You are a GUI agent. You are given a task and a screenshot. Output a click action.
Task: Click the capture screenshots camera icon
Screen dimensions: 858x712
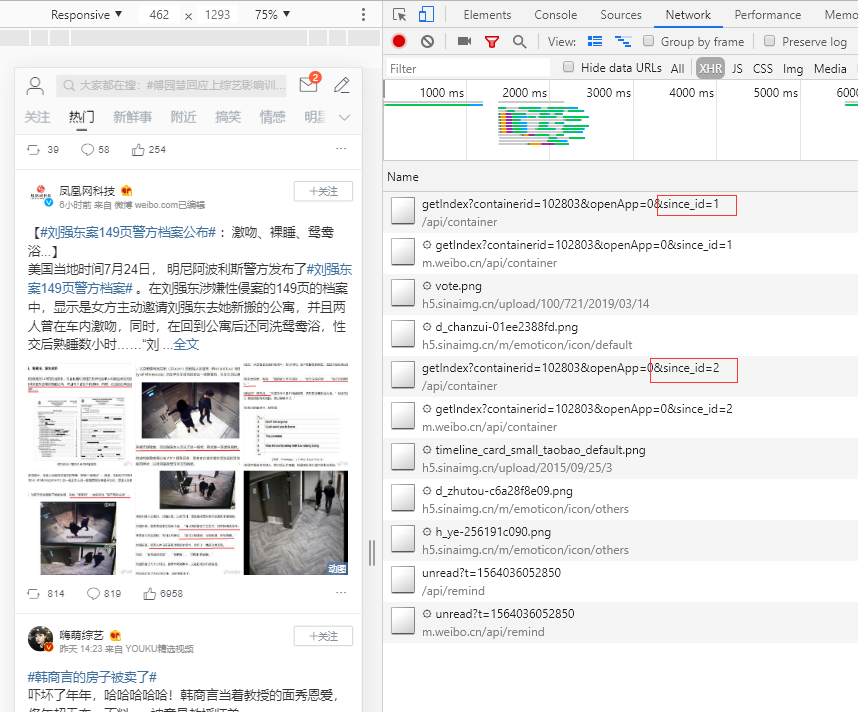coord(464,41)
